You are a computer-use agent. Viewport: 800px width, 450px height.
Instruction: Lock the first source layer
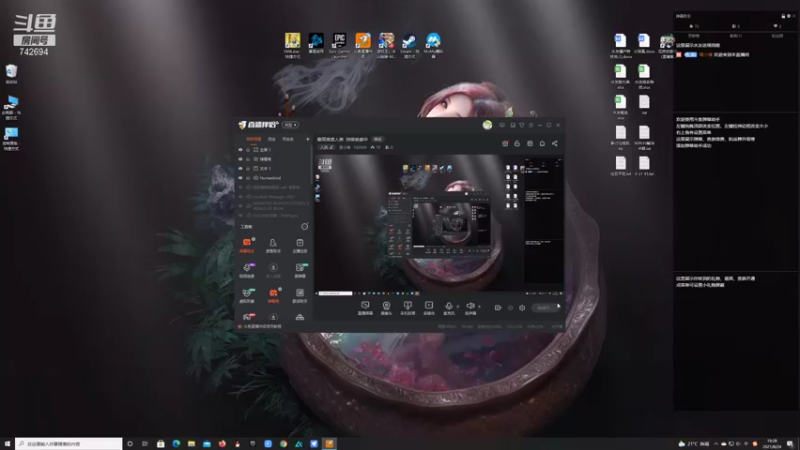point(248,150)
